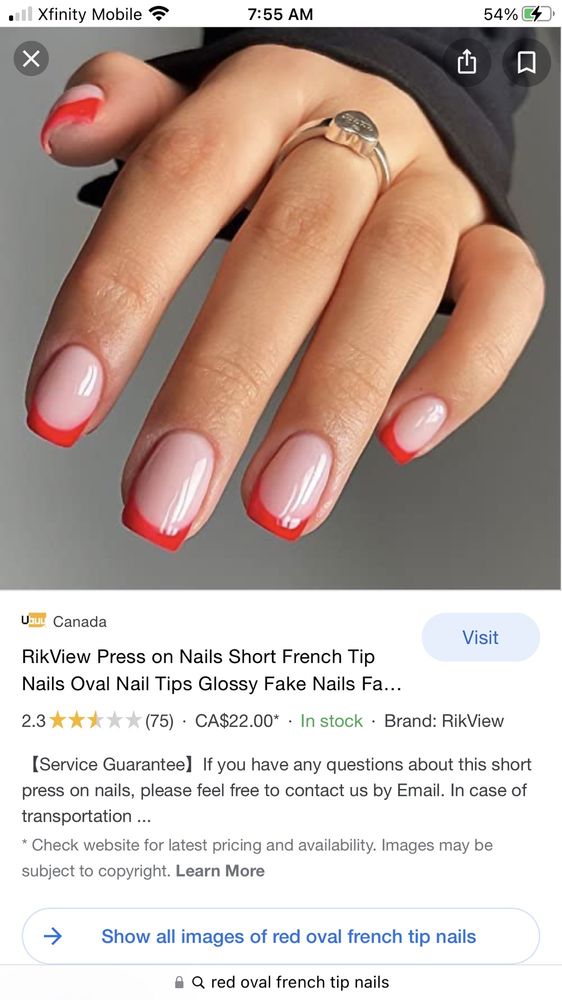Image resolution: width=562 pixels, height=1000 pixels.
Task: Open RikView Press on Nails product title
Action: [212, 670]
